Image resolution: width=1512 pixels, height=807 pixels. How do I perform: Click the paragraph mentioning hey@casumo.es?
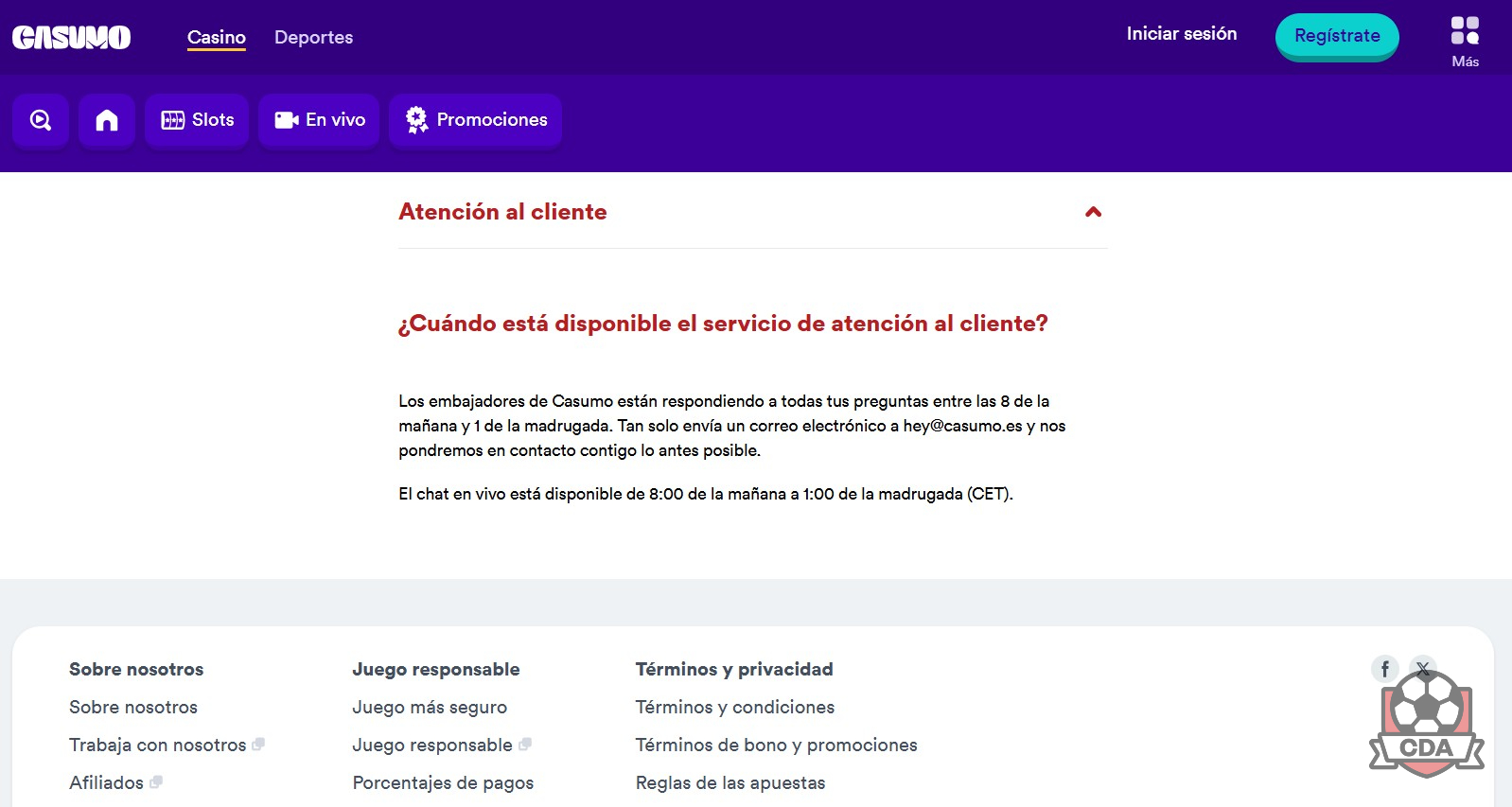coord(732,426)
